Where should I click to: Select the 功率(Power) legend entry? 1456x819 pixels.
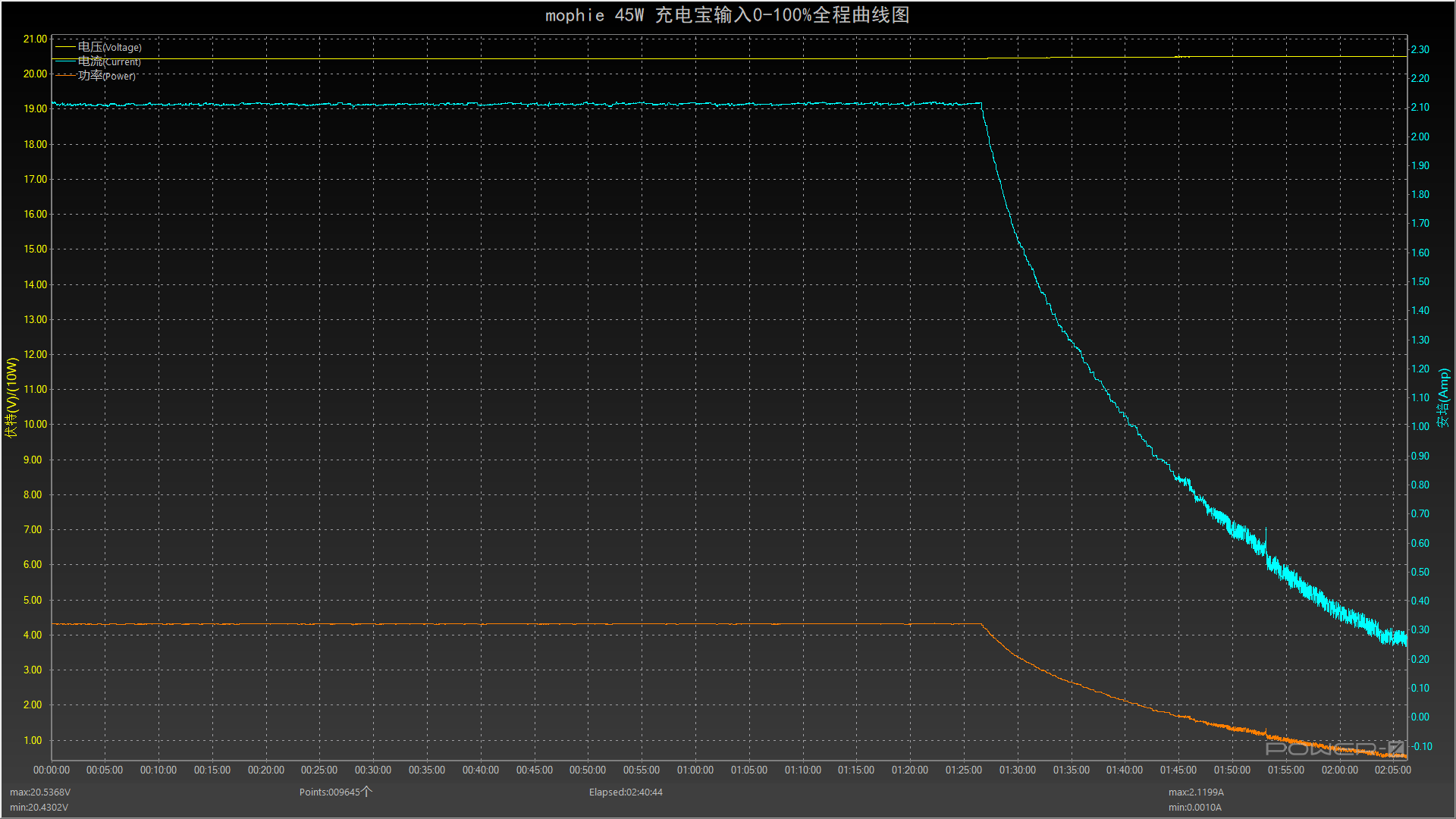pyautogui.click(x=96, y=76)
